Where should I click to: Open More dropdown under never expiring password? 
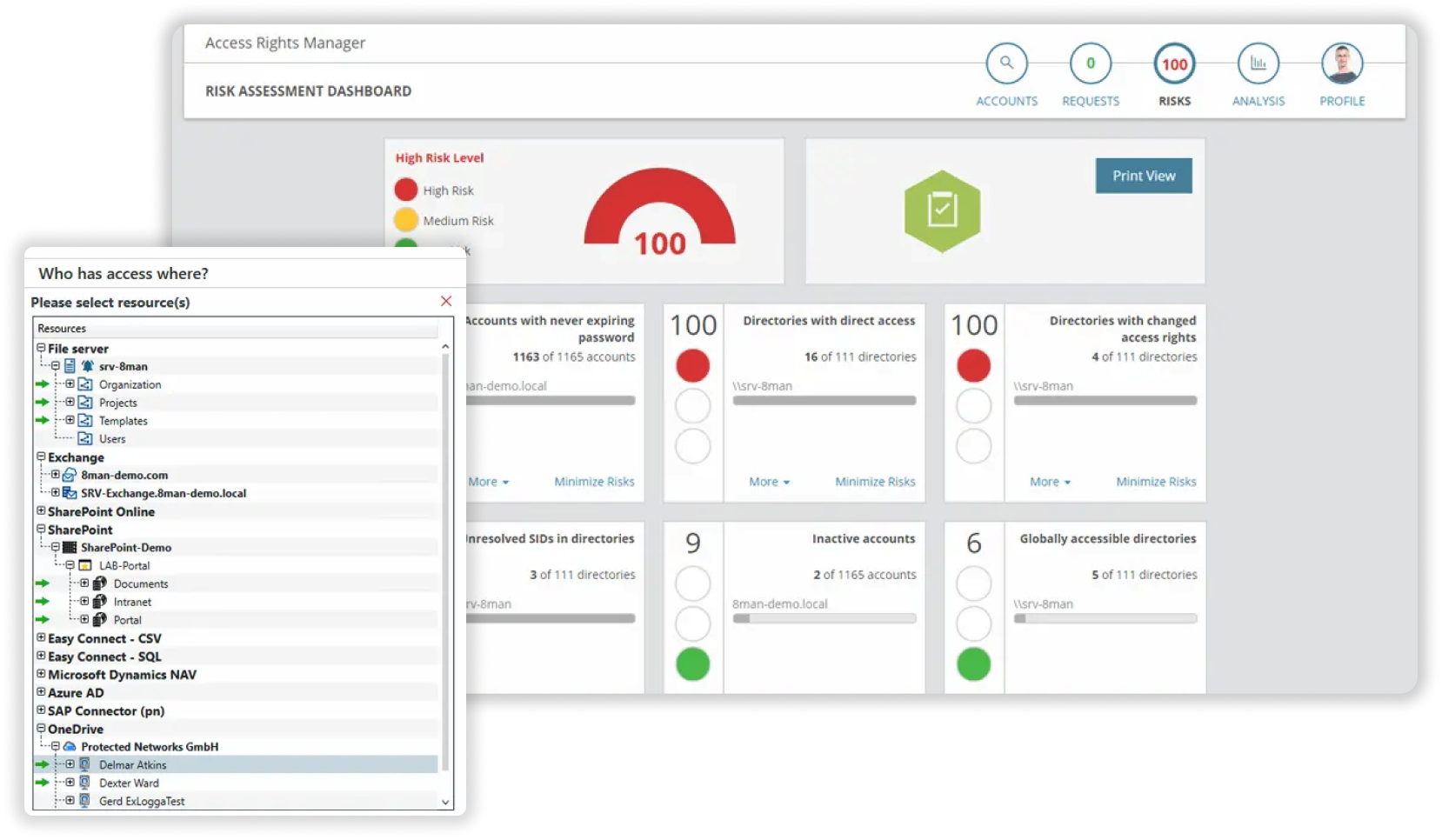pos(488,482)
